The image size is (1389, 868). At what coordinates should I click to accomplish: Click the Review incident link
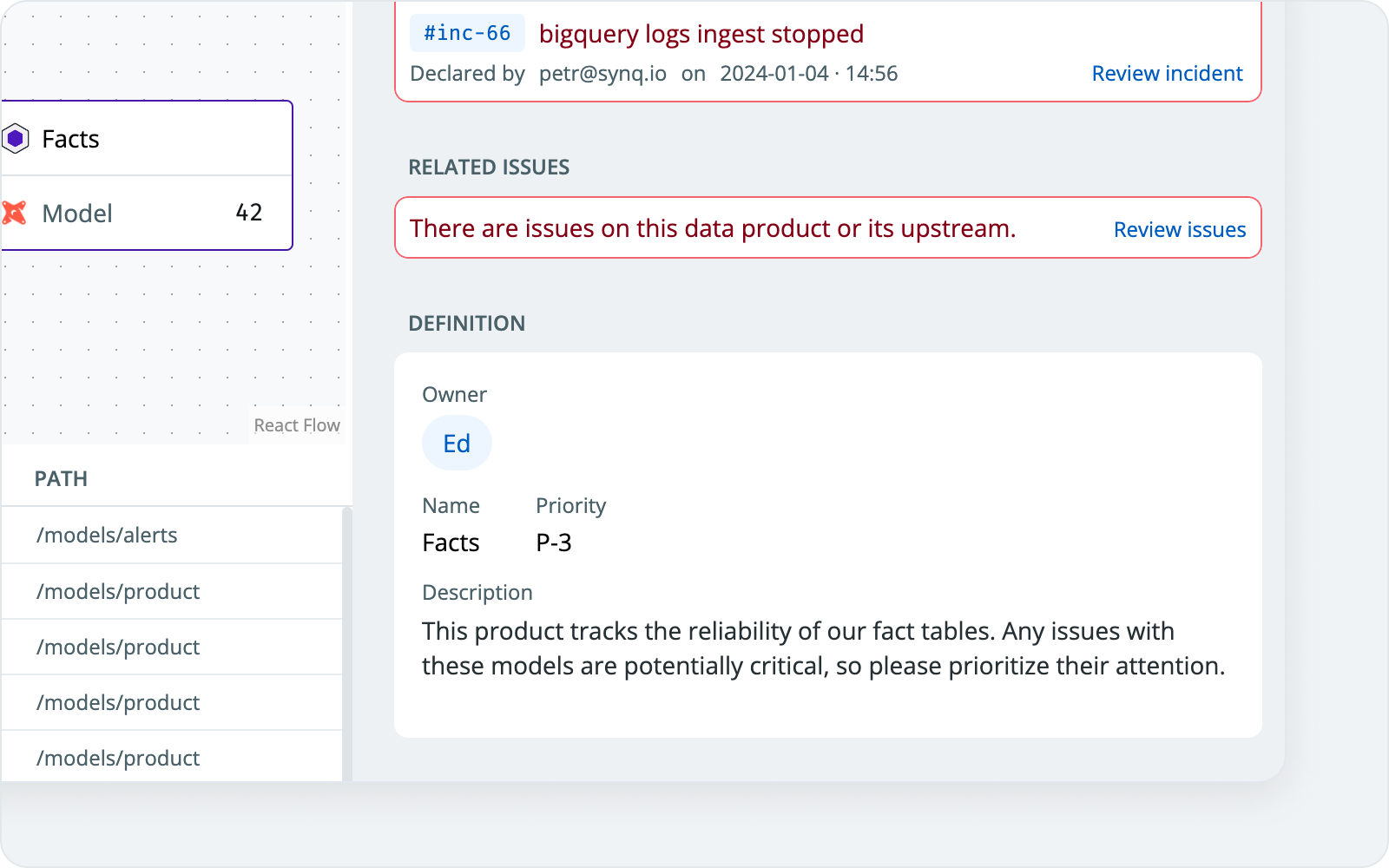[x=1167, y=74]
